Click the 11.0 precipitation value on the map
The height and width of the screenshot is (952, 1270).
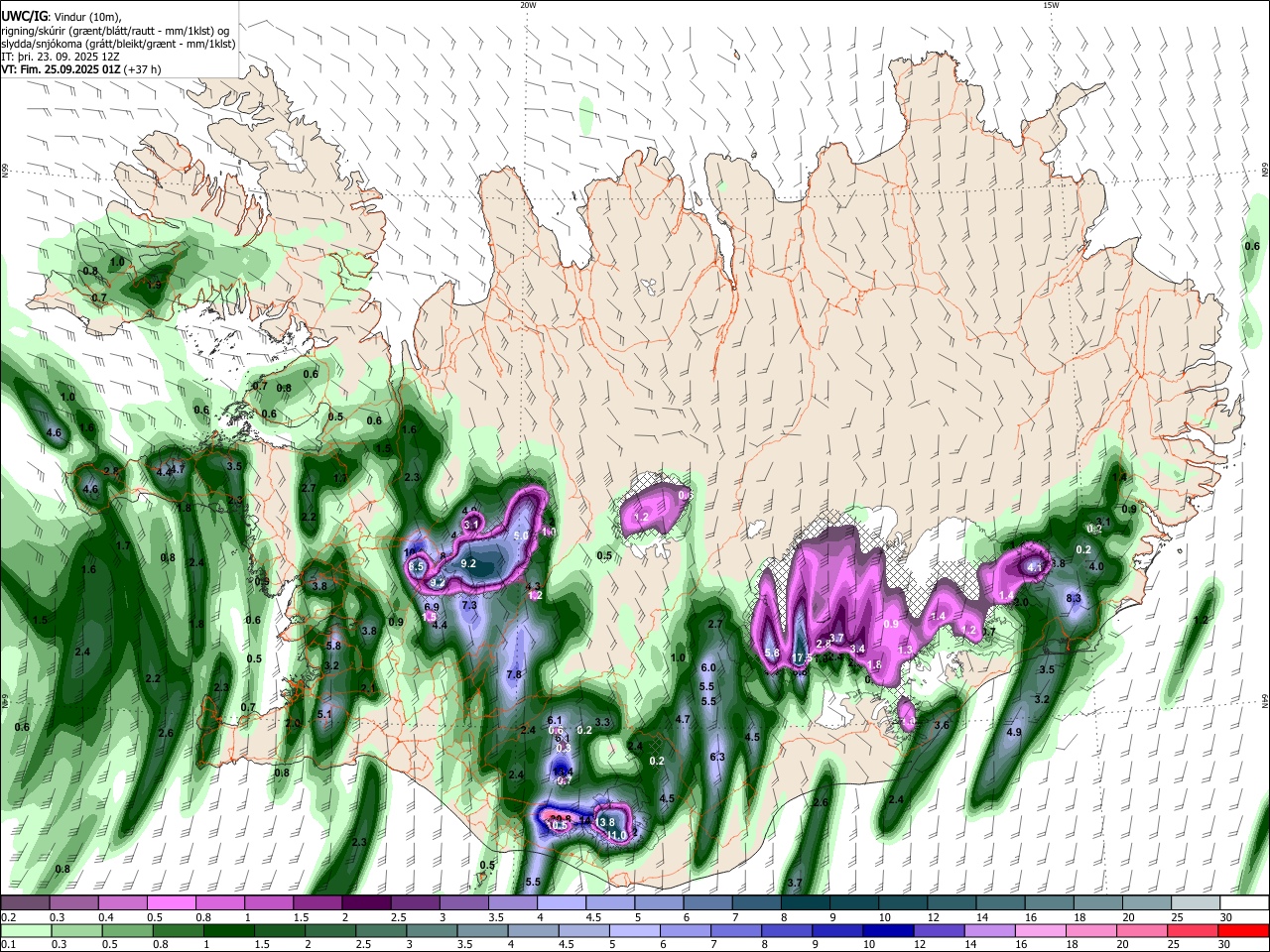[616, 836]
